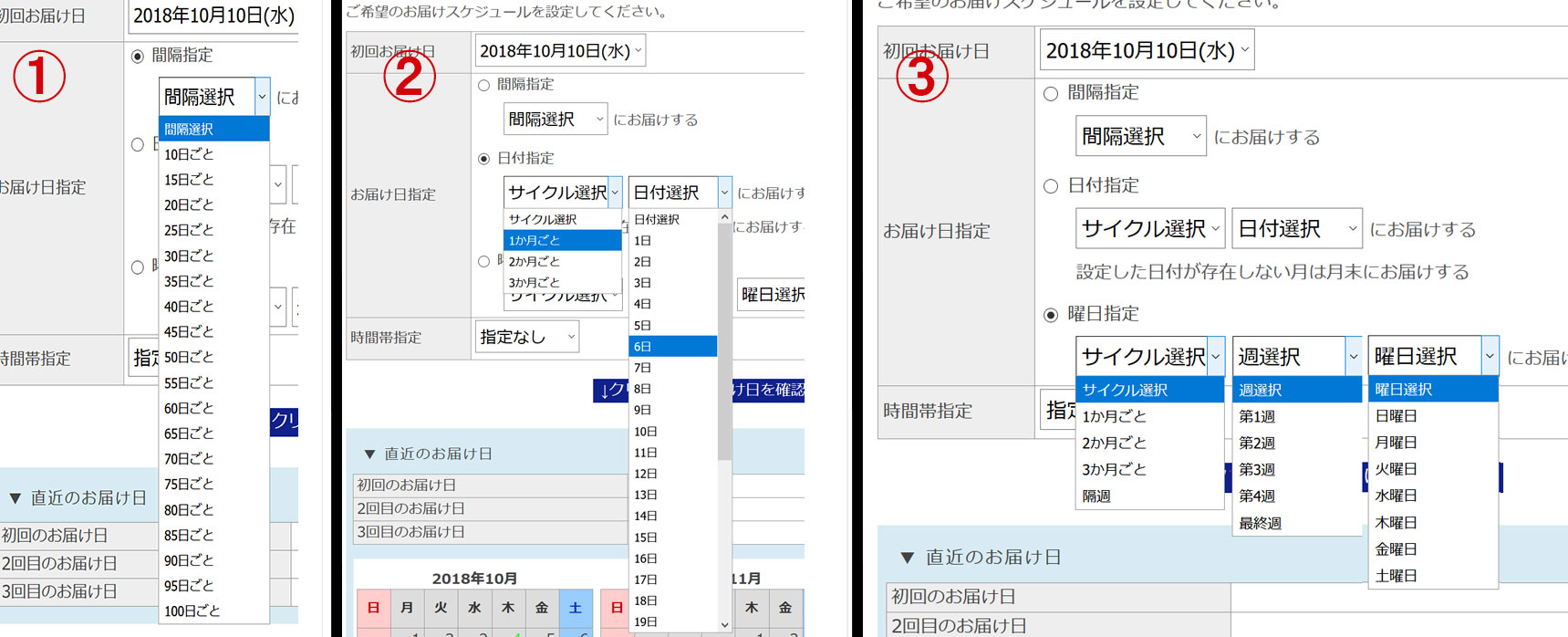Click the circled number ① marker
Screen dimensions: 1568x637
tap(39, 77)
